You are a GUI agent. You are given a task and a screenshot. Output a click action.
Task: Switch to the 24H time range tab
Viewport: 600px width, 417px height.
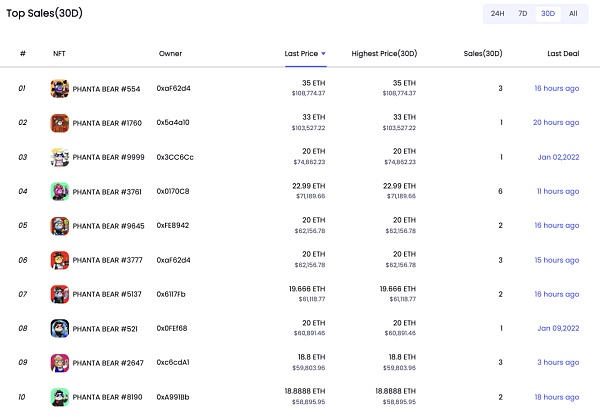(x=497, y=14)
